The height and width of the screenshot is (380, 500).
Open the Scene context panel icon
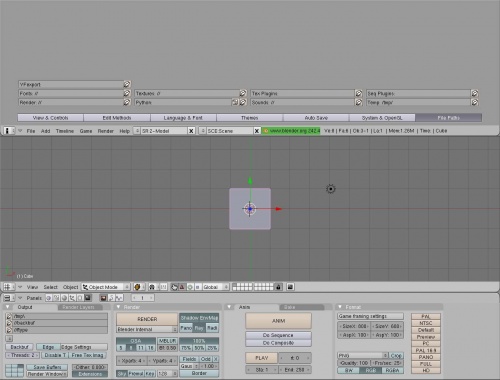[87, 298]
